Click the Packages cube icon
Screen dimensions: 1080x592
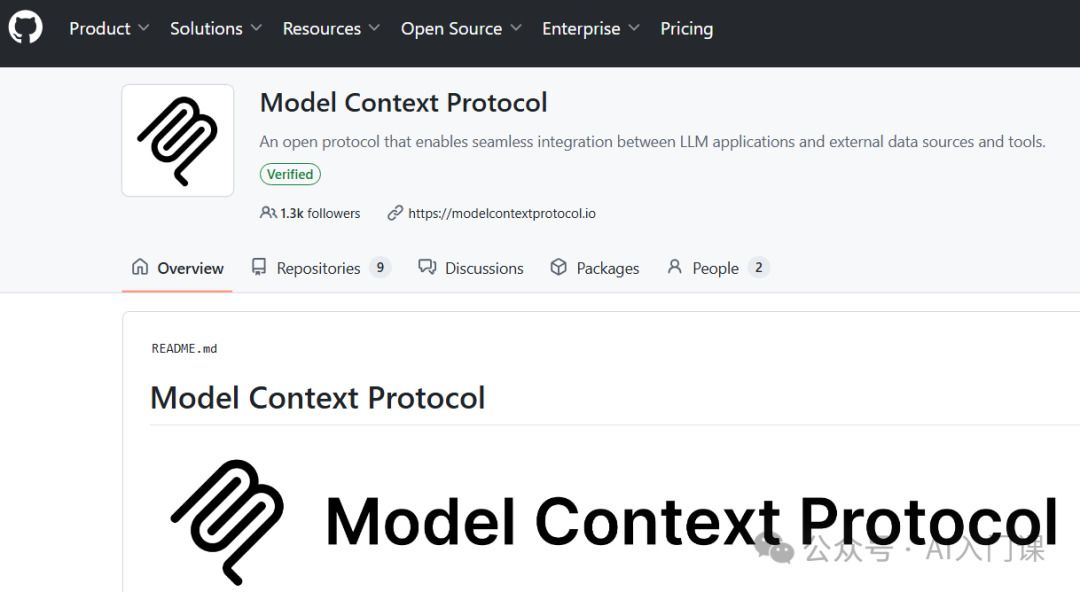(x=559, y=267)
